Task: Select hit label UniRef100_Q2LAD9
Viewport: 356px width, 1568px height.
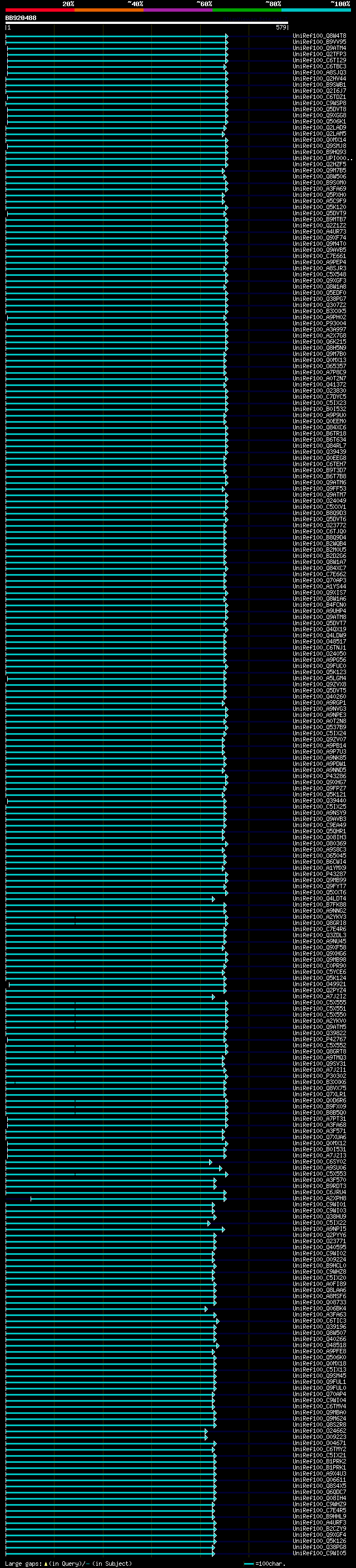Action: [319, 128]
